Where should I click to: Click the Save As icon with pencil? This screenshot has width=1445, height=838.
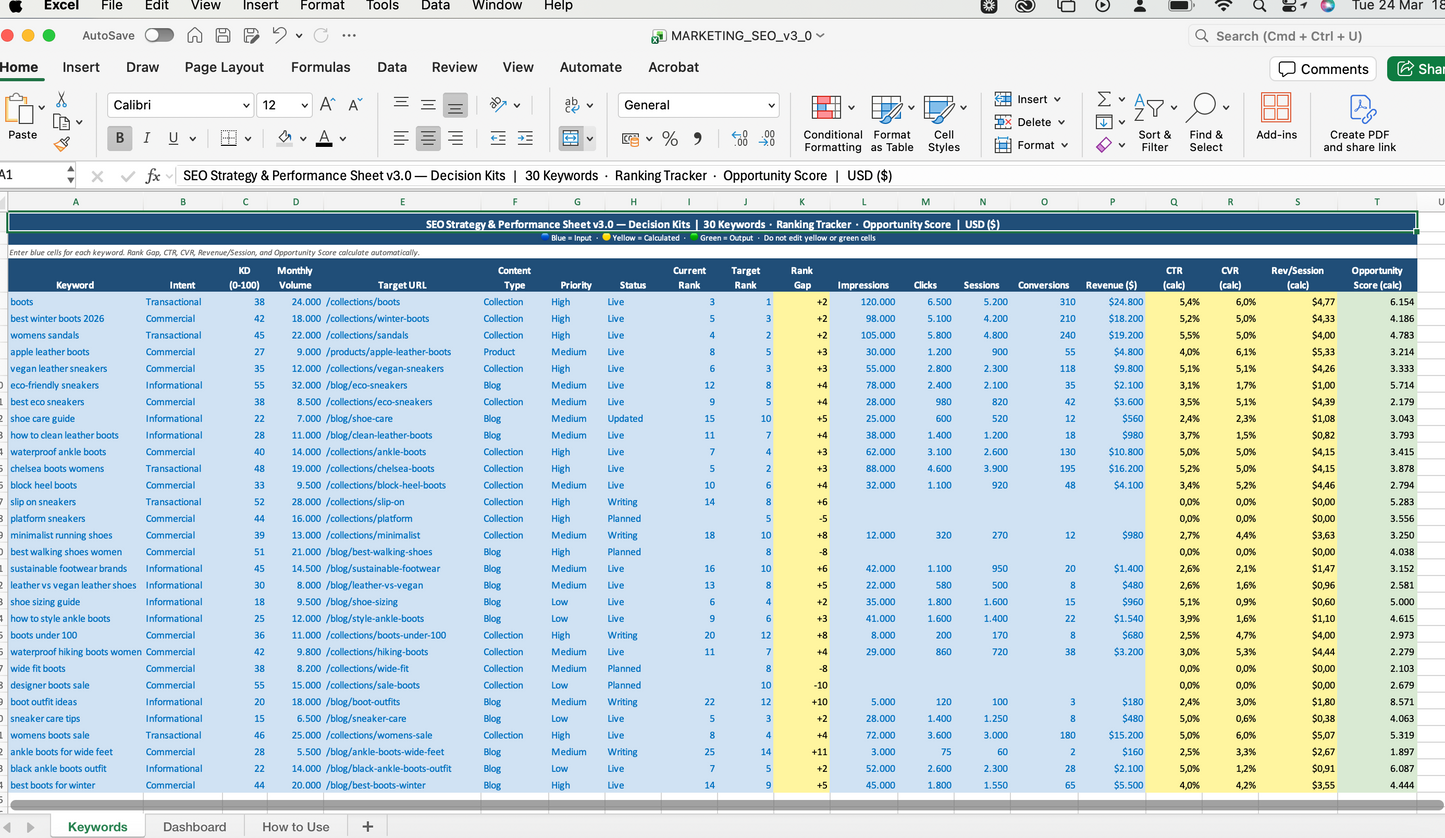click(x=251, y=35)
